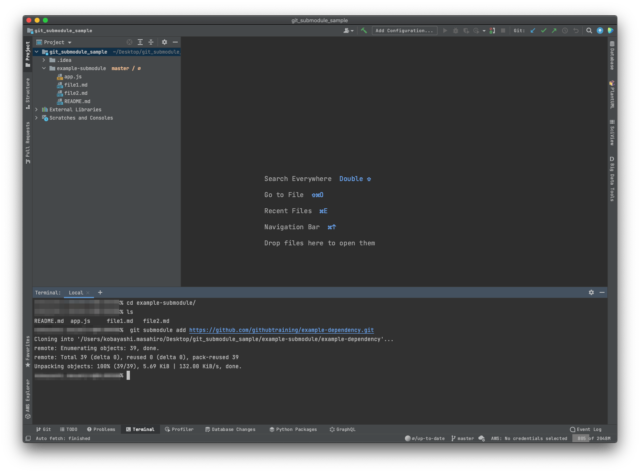The image size is (640, 473).
Task: Toggle the Structure tool window side tab
Action: pos(28,93)
